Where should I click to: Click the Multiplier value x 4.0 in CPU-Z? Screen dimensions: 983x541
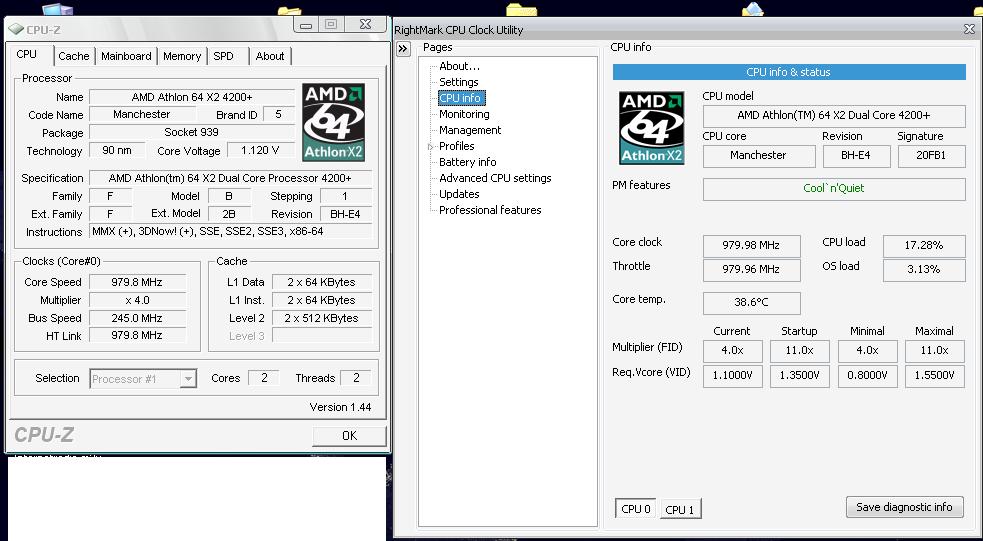pos(138,300)
